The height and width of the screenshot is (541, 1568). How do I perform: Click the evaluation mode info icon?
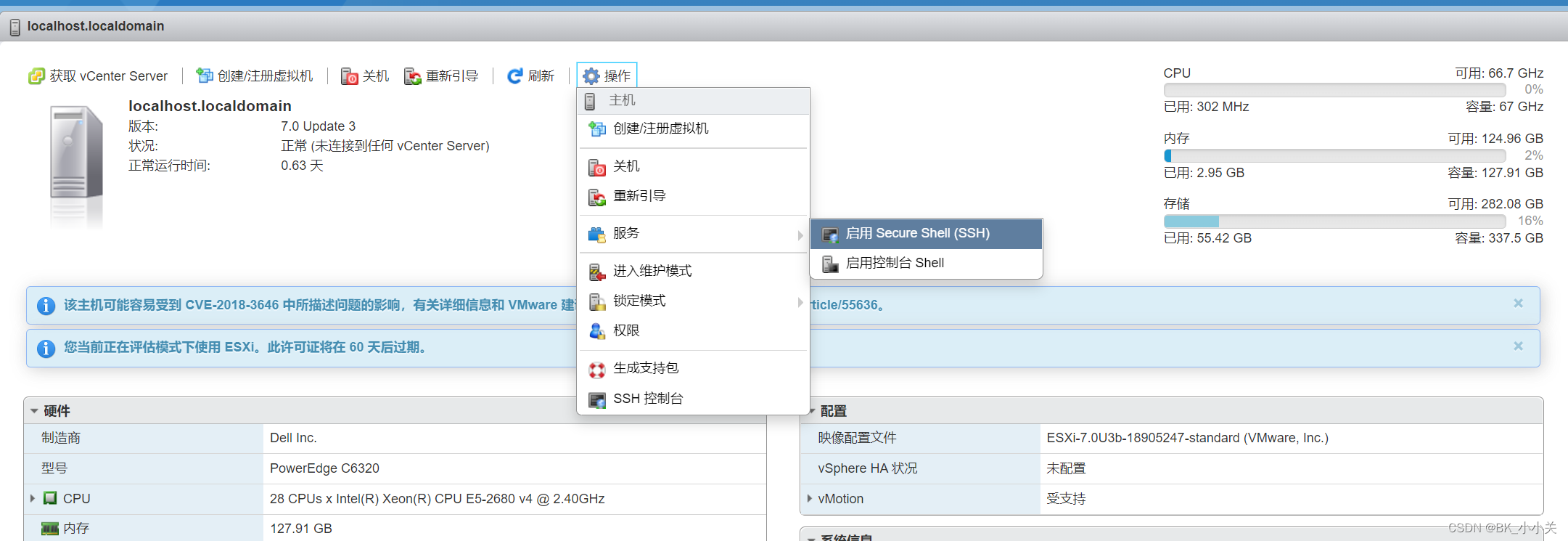coord(46,349)
